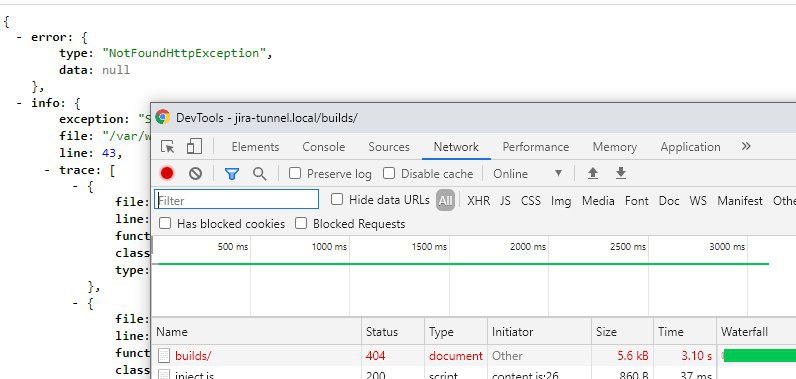Viewport: 796px width, 379px height.
Task: Collapse the error object in JSON view
Action: coord(19,38)
